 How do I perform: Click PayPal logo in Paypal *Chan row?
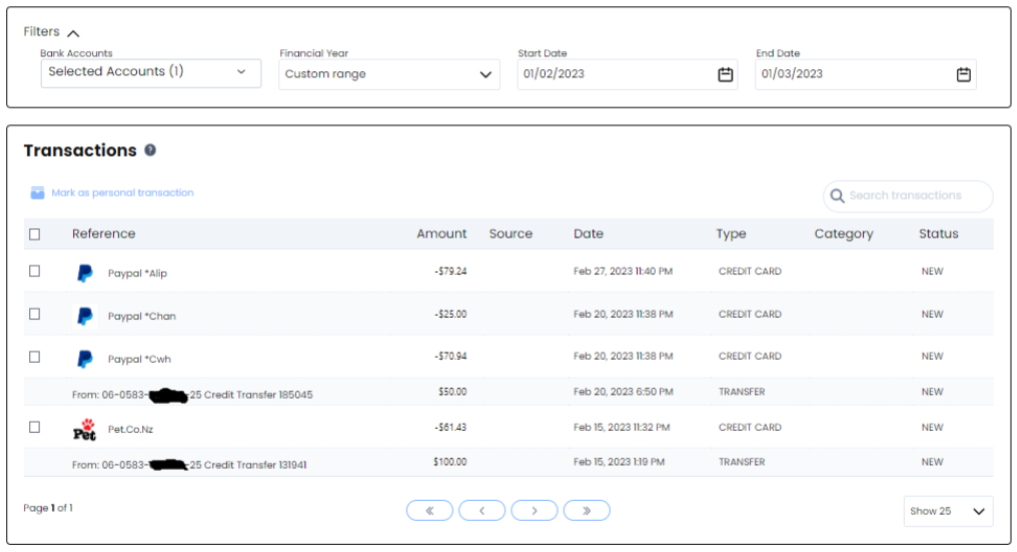[x=85, y=316]
